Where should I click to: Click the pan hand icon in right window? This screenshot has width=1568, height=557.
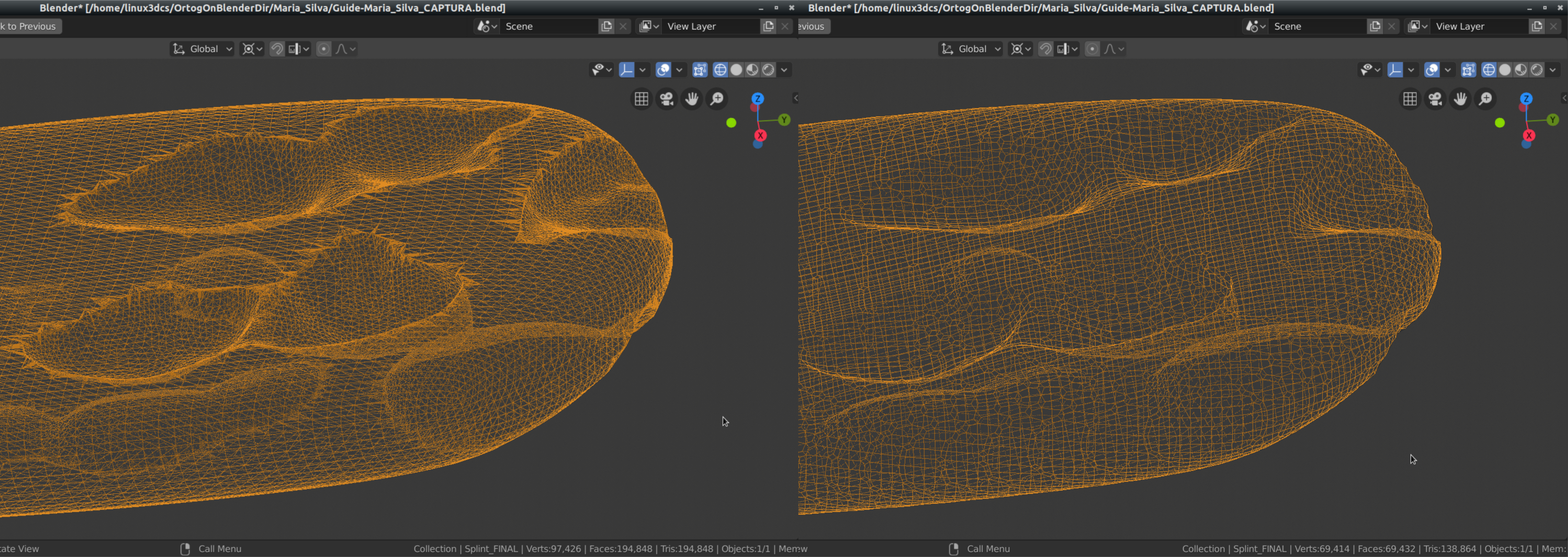pyautogui.click(x=1460, y=99)
